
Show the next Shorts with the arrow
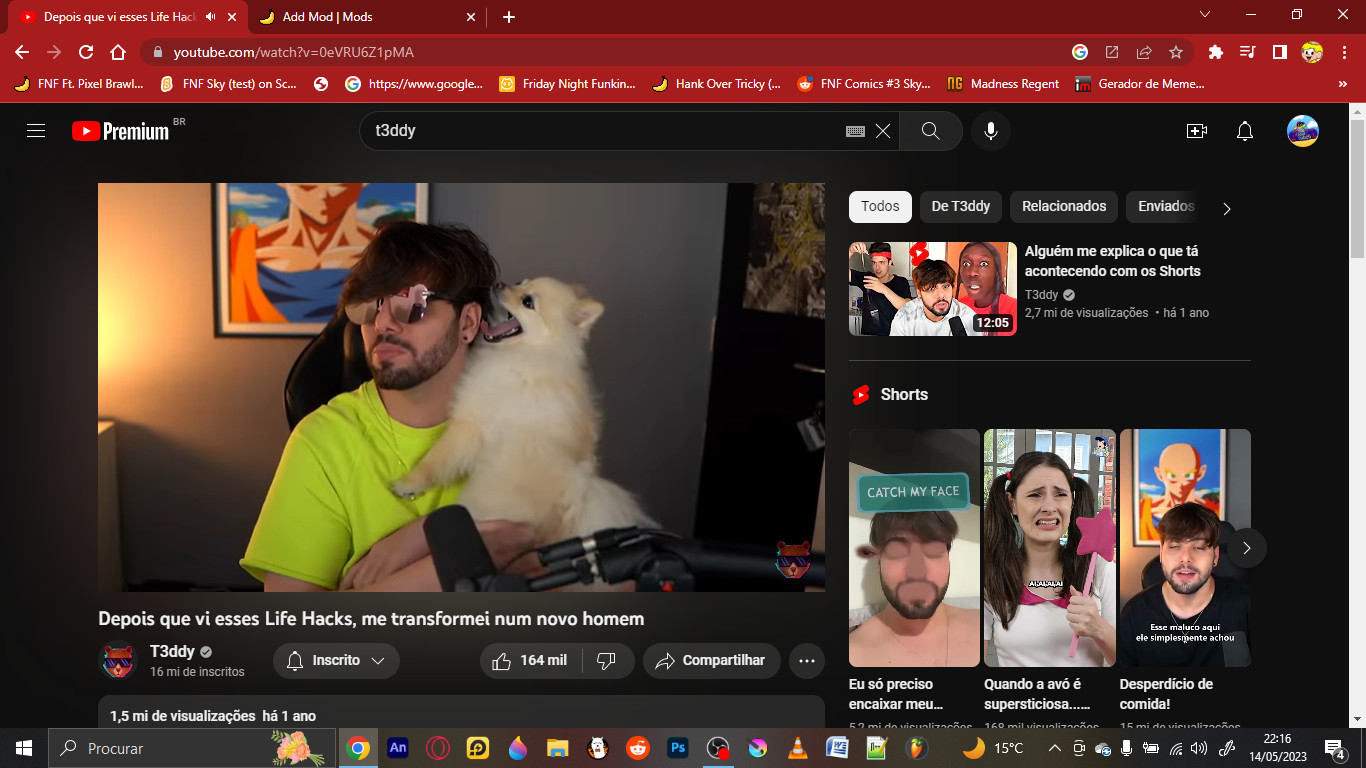click(1246, 548)
